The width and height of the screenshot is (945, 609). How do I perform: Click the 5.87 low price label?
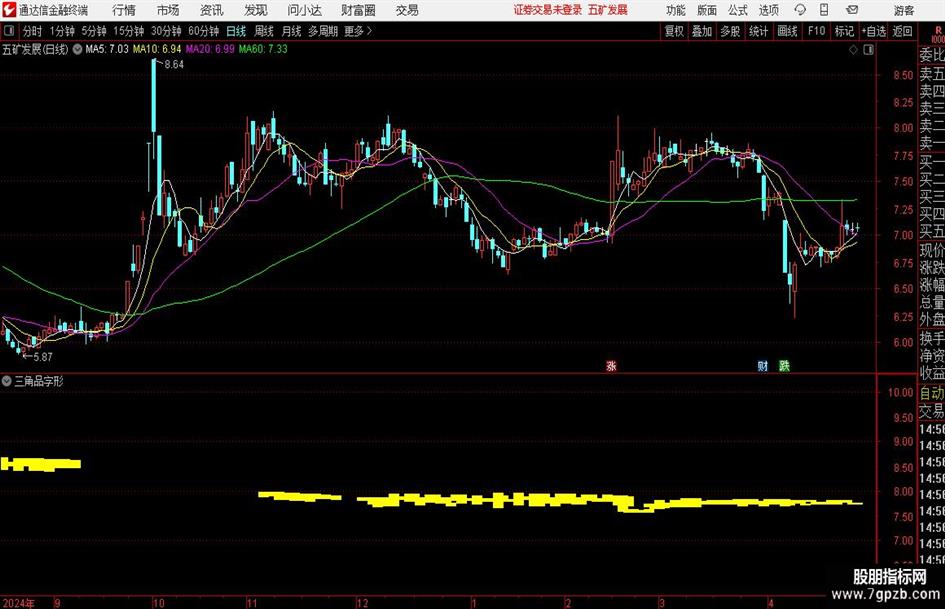click(42, 357)
